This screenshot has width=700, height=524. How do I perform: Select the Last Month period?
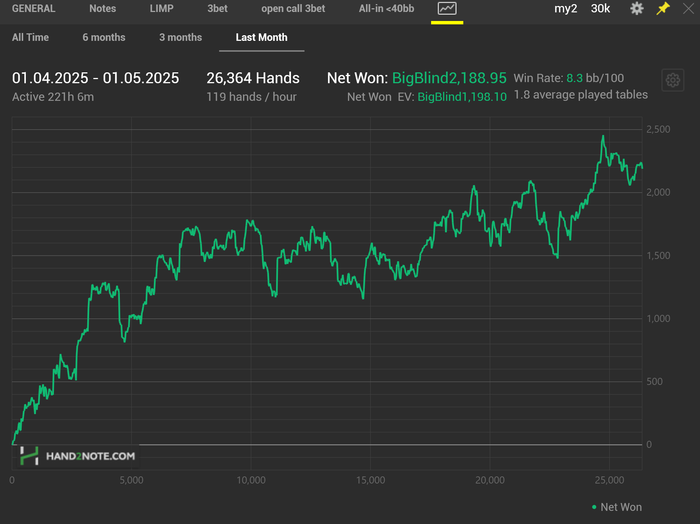click(262, 37)
